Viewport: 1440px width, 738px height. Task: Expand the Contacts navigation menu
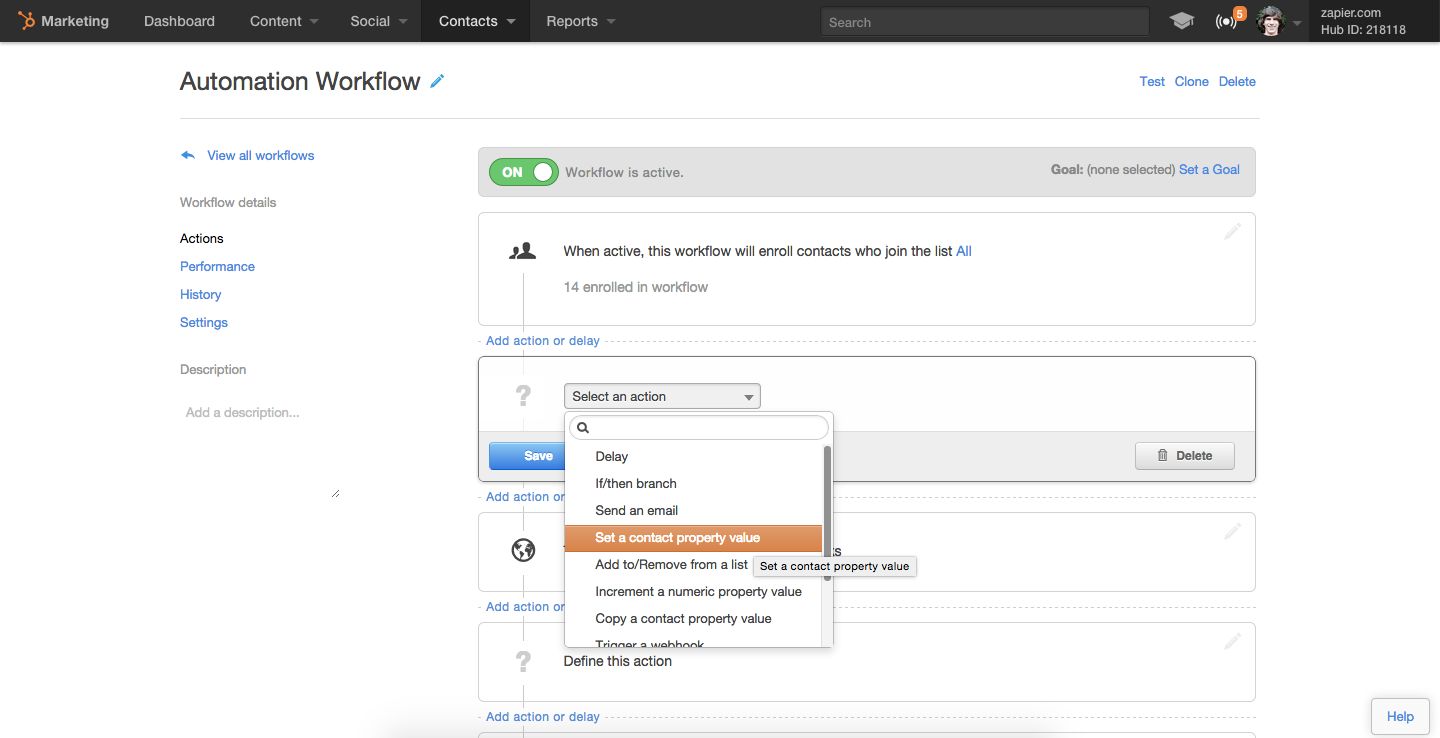[476, 21]
